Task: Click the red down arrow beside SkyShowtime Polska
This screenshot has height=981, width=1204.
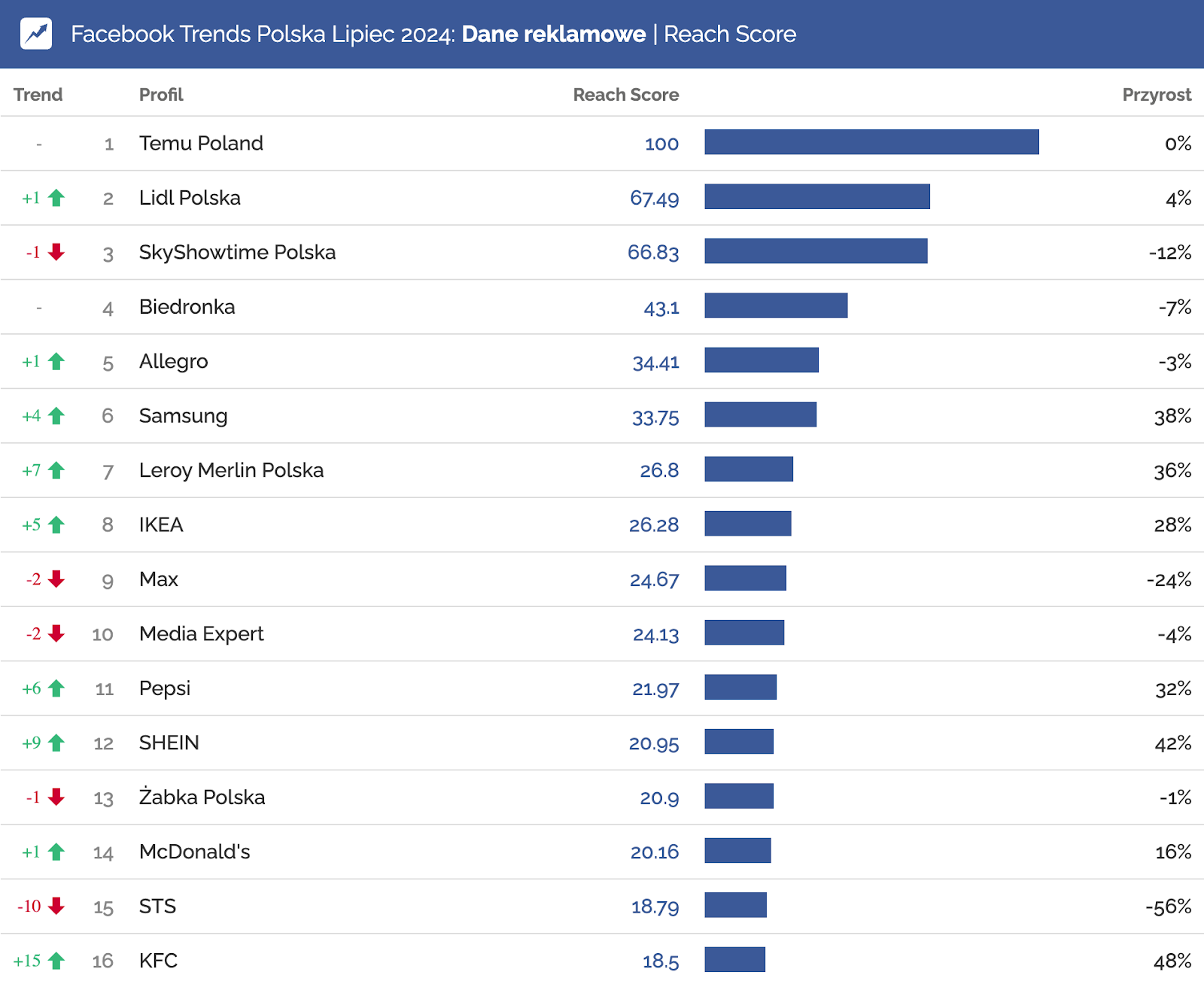Action: (56, 252)
